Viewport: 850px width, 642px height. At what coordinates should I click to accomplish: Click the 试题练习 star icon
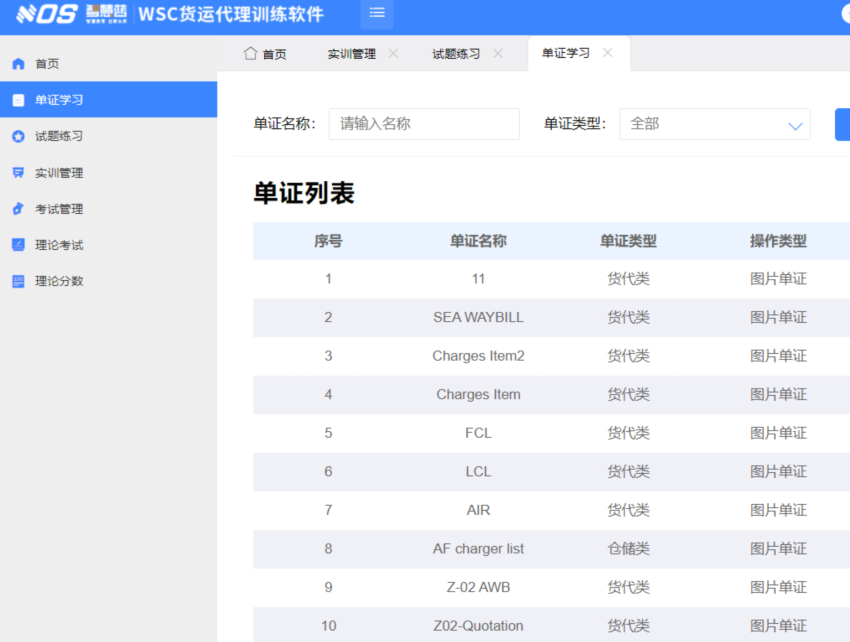point(18,137)
